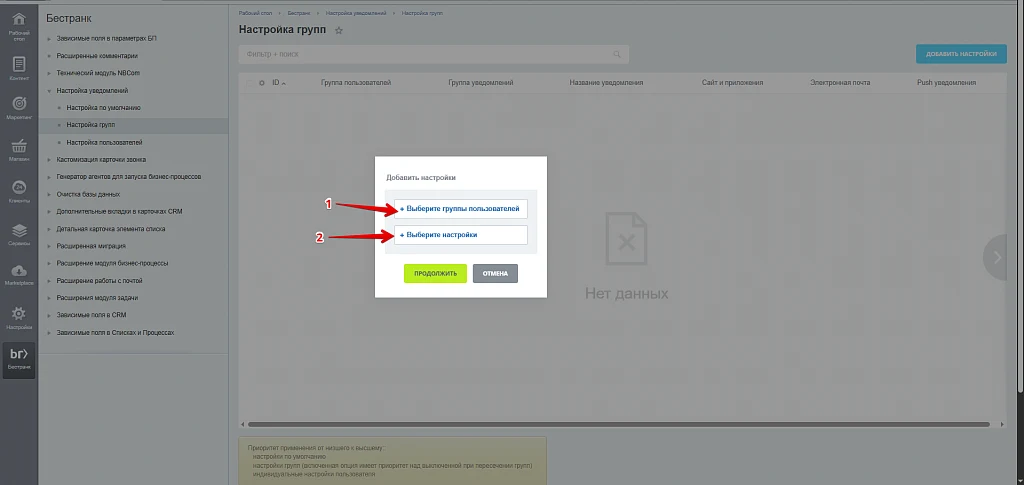This screenshot has height=485, width=1024.
Task: Open Зависимые поля в Списках и Процессах
Action: (x=115, y=332)
